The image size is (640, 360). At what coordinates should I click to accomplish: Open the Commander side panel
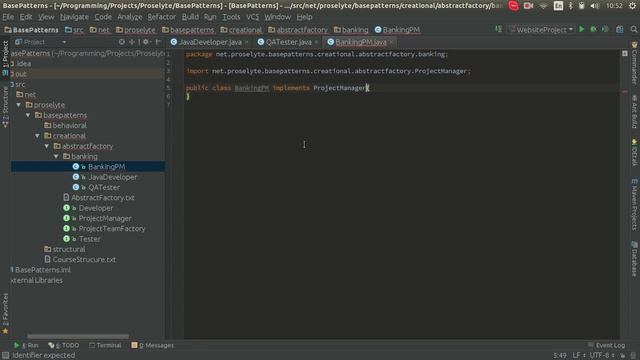pos(634,63)
